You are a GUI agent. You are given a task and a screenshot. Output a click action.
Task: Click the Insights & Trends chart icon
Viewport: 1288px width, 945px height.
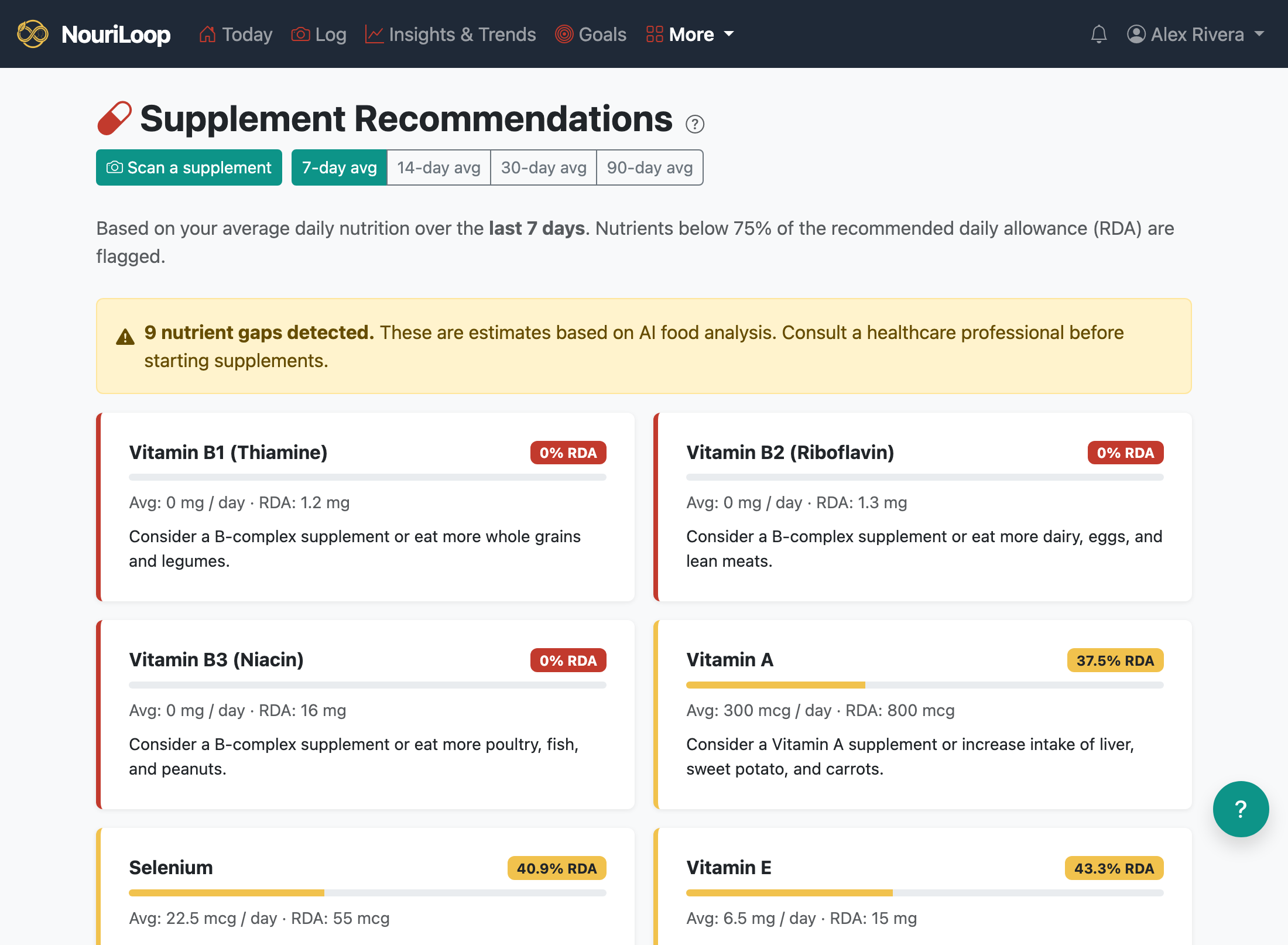pyautogui.click(x=374, y=34)
